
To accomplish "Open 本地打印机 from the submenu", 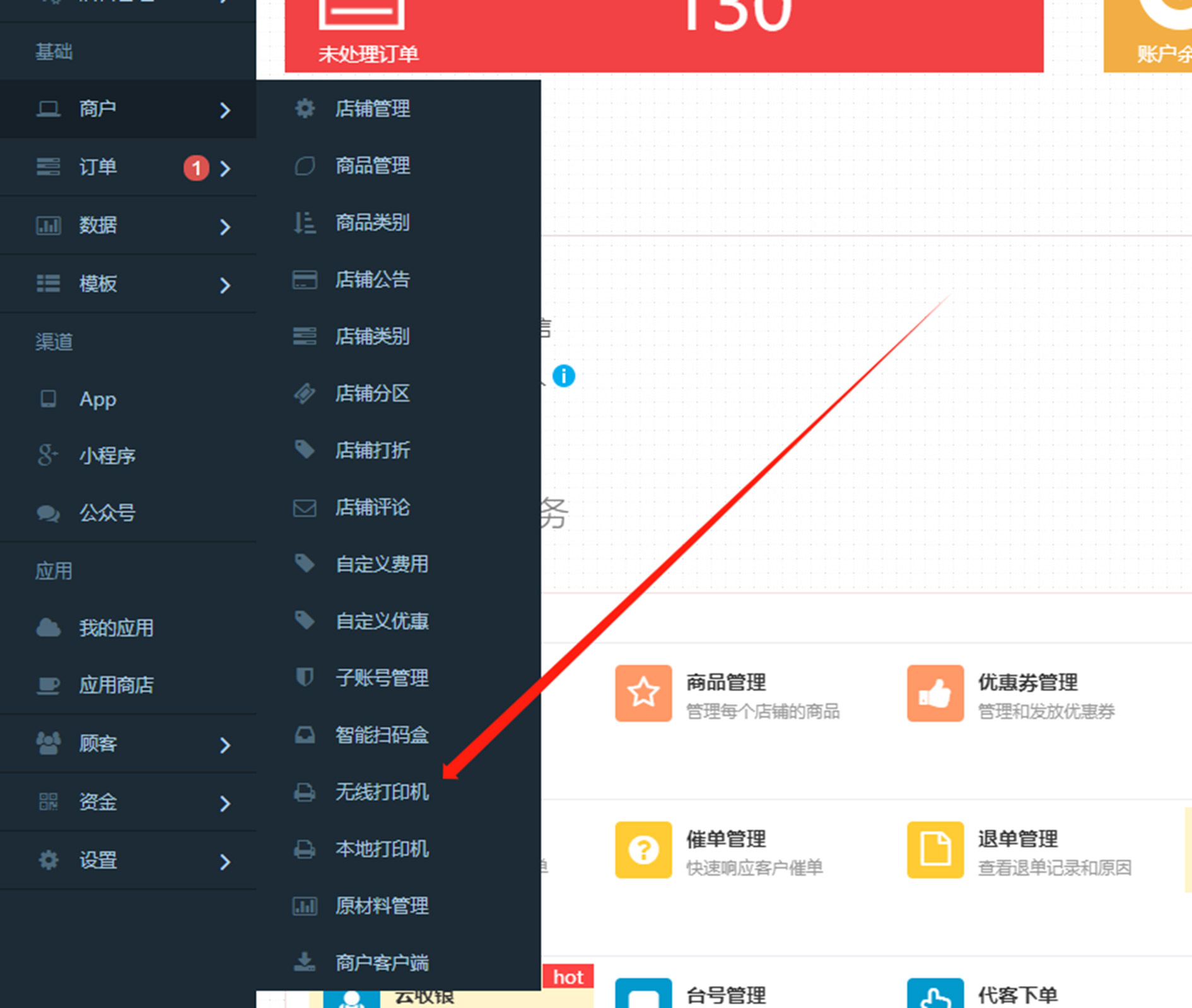I will [x=382, y=849].
